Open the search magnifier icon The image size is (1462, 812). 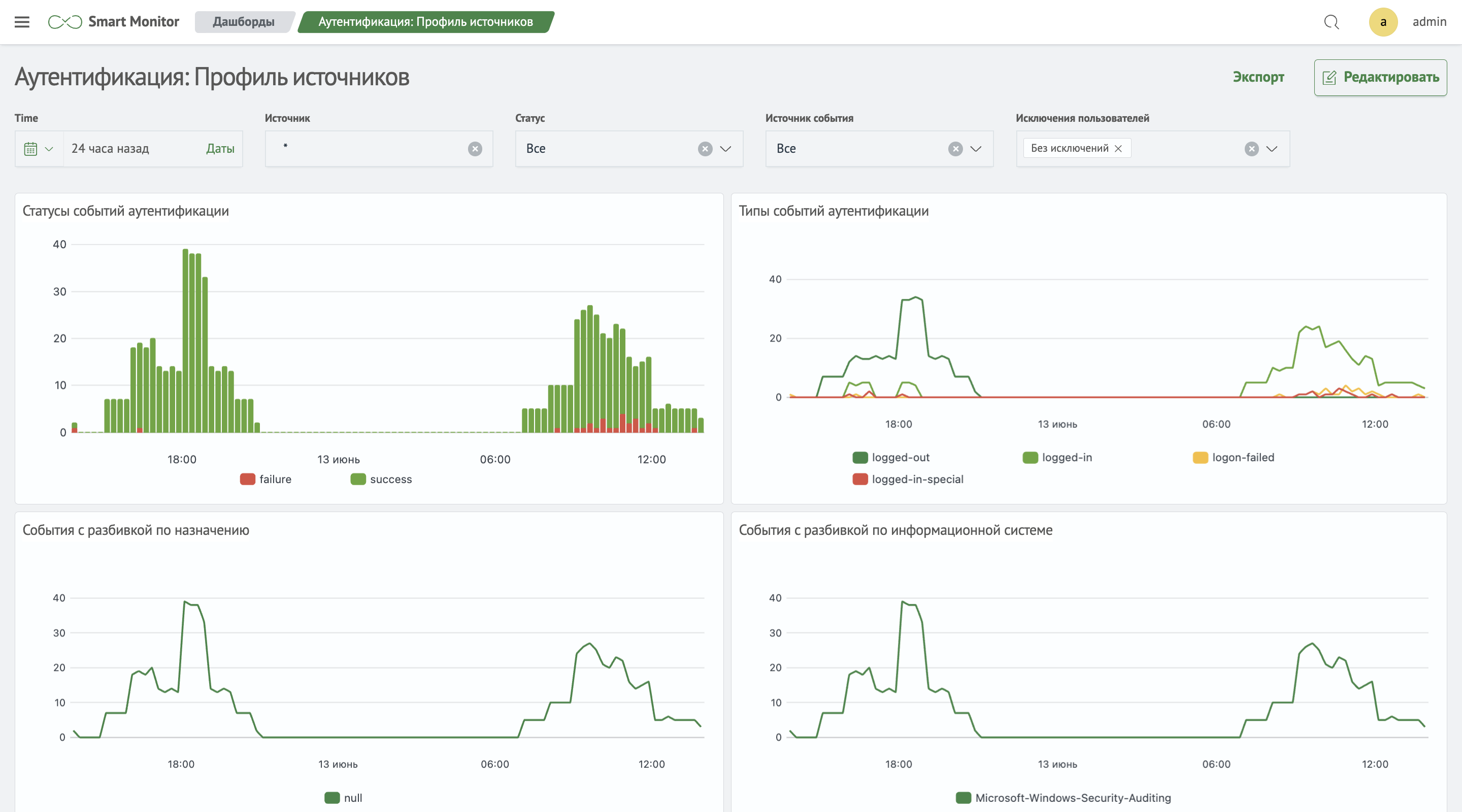tap(1331, 22)
